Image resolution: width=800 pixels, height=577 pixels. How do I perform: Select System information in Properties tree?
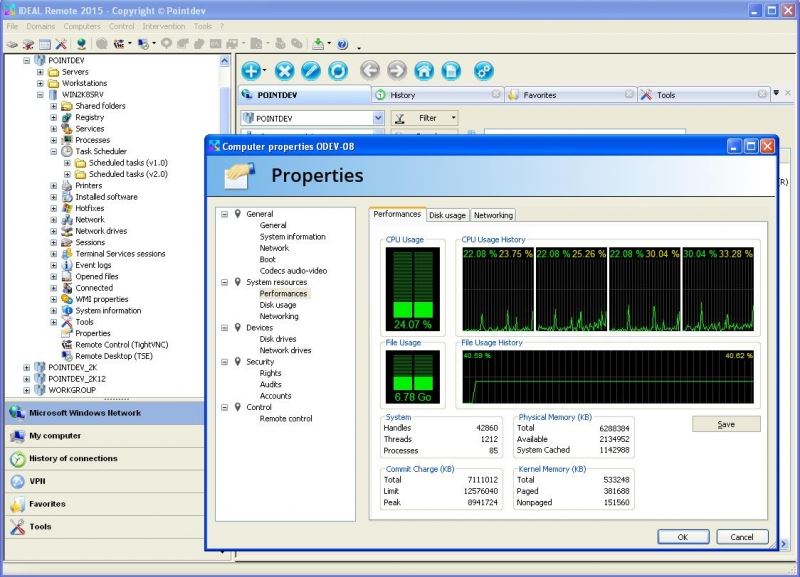tap(292, 237)
